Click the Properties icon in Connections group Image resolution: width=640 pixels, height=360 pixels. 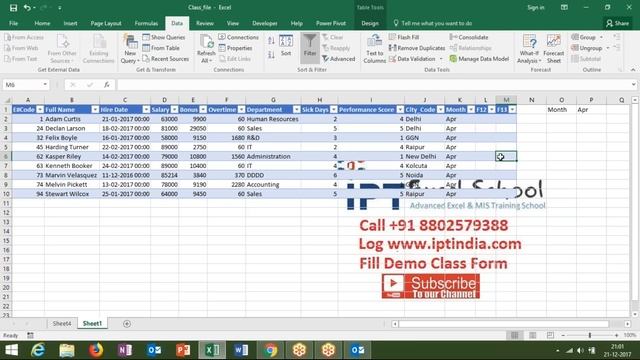tap(222, 48)
